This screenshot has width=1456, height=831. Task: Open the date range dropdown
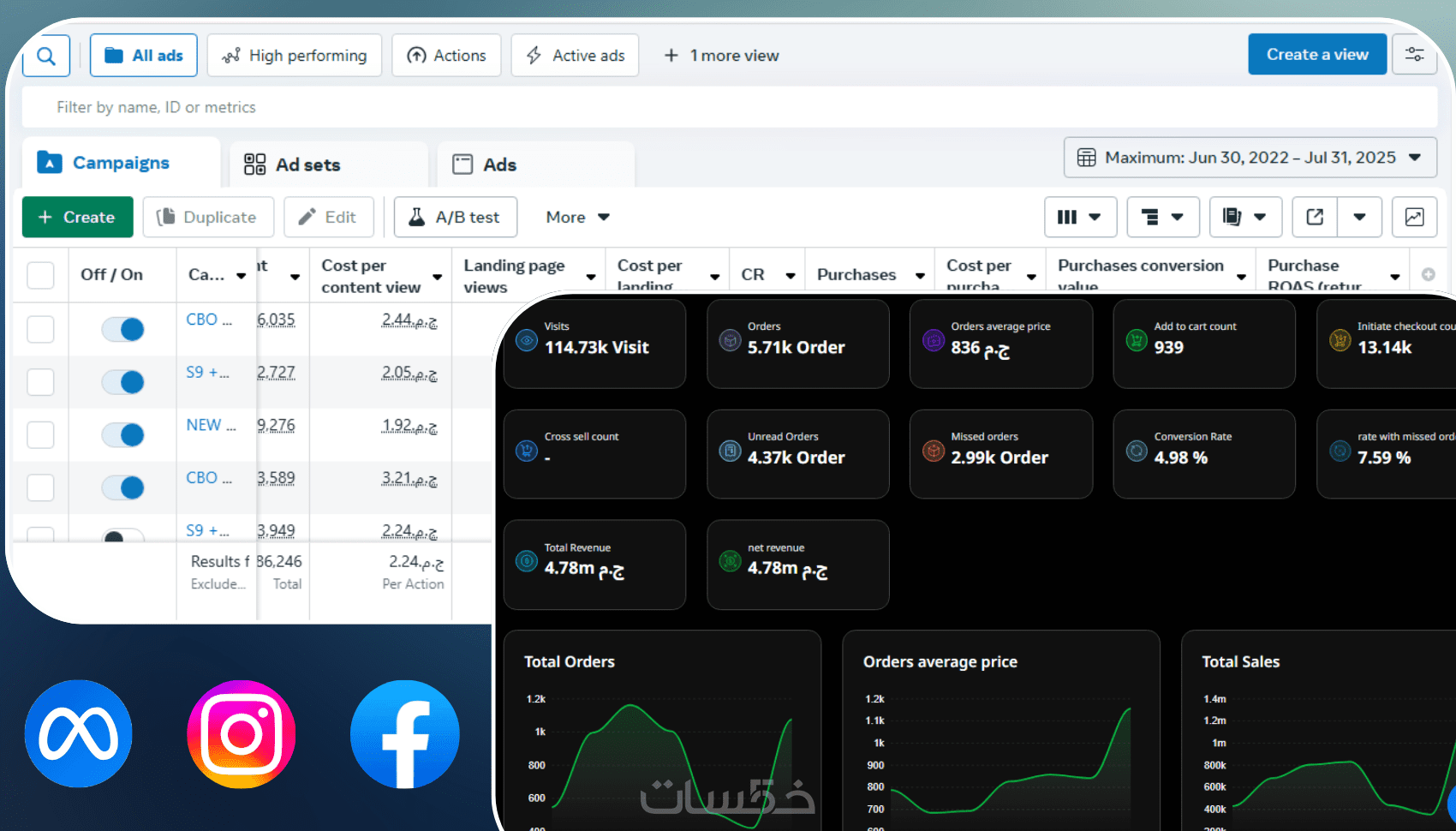[1250, 158]
